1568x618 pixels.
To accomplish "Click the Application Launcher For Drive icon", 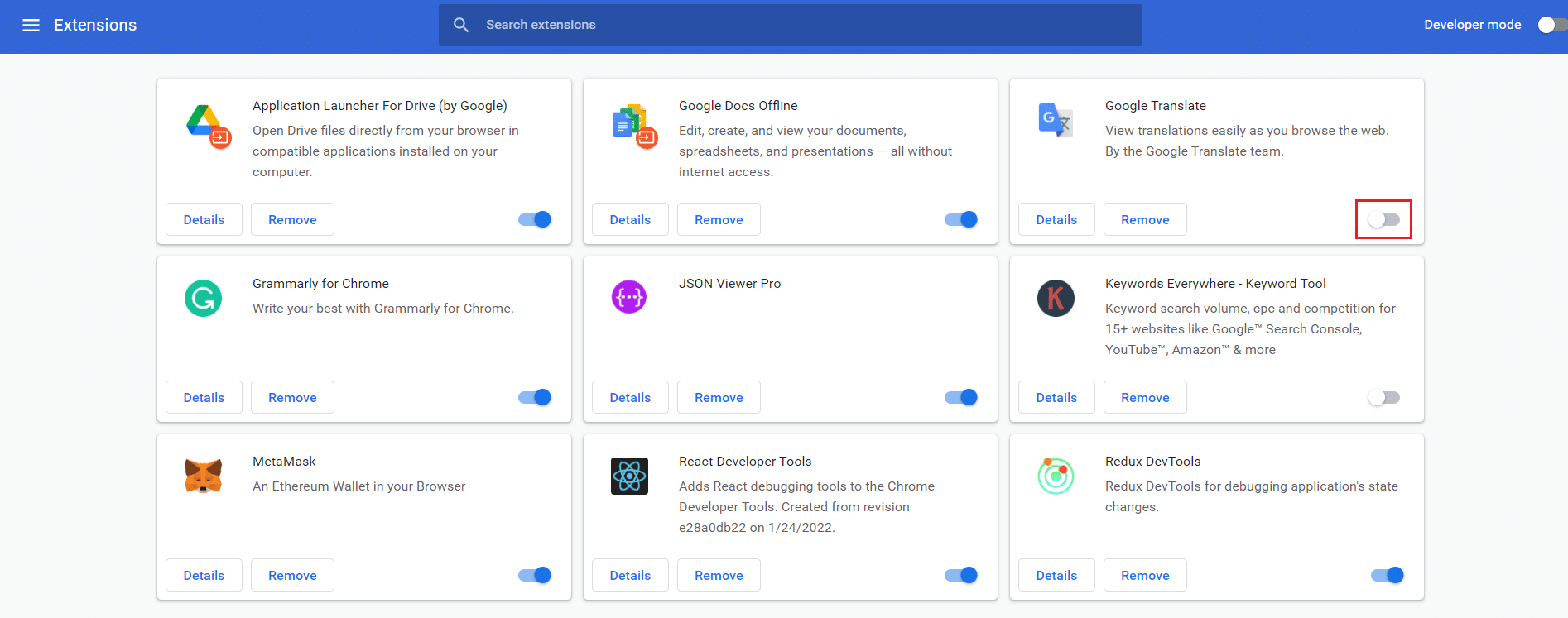I will pyautogui.click(x=208, y=126).
